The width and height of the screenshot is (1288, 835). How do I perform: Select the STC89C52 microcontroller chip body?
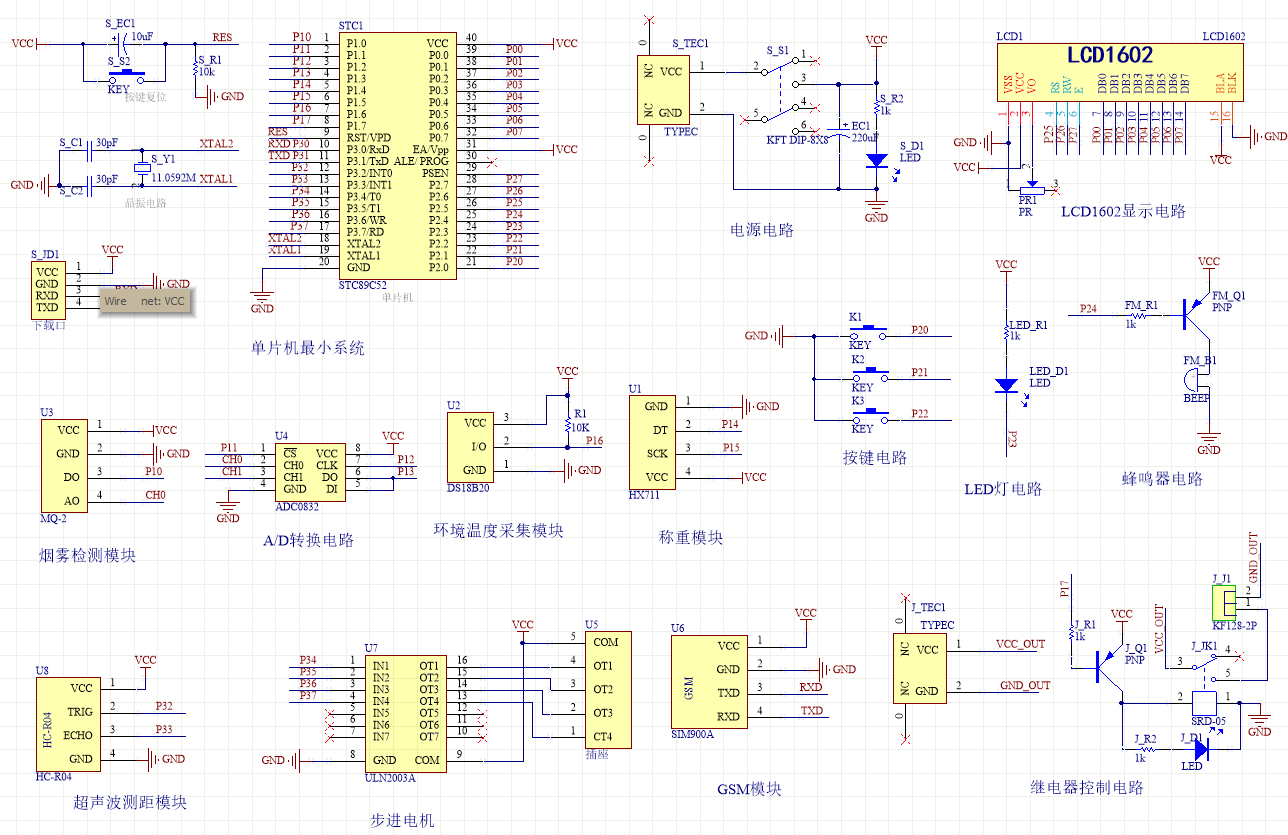click(398, 155)
